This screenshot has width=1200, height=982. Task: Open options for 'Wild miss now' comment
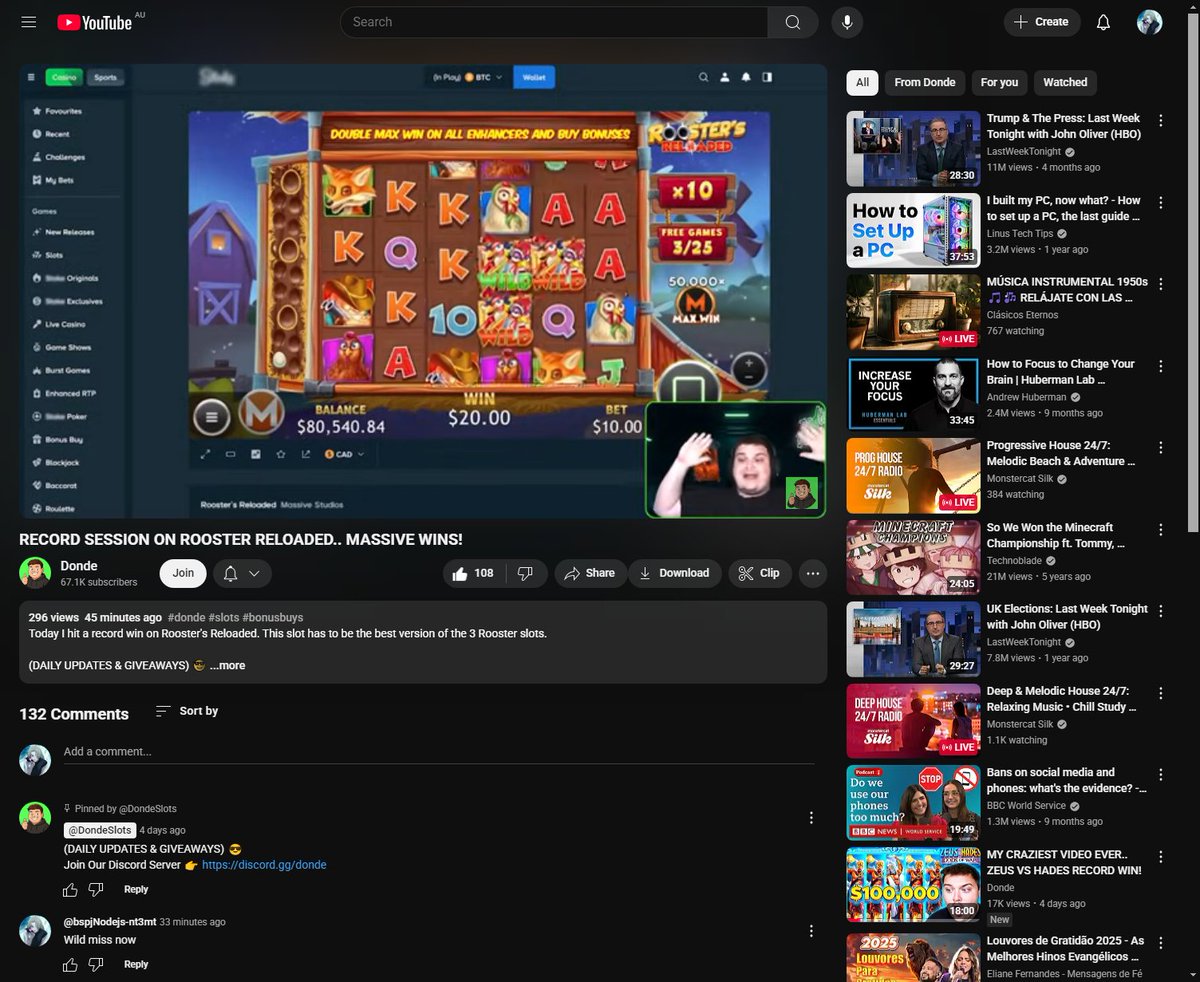[x=811, y=931]
